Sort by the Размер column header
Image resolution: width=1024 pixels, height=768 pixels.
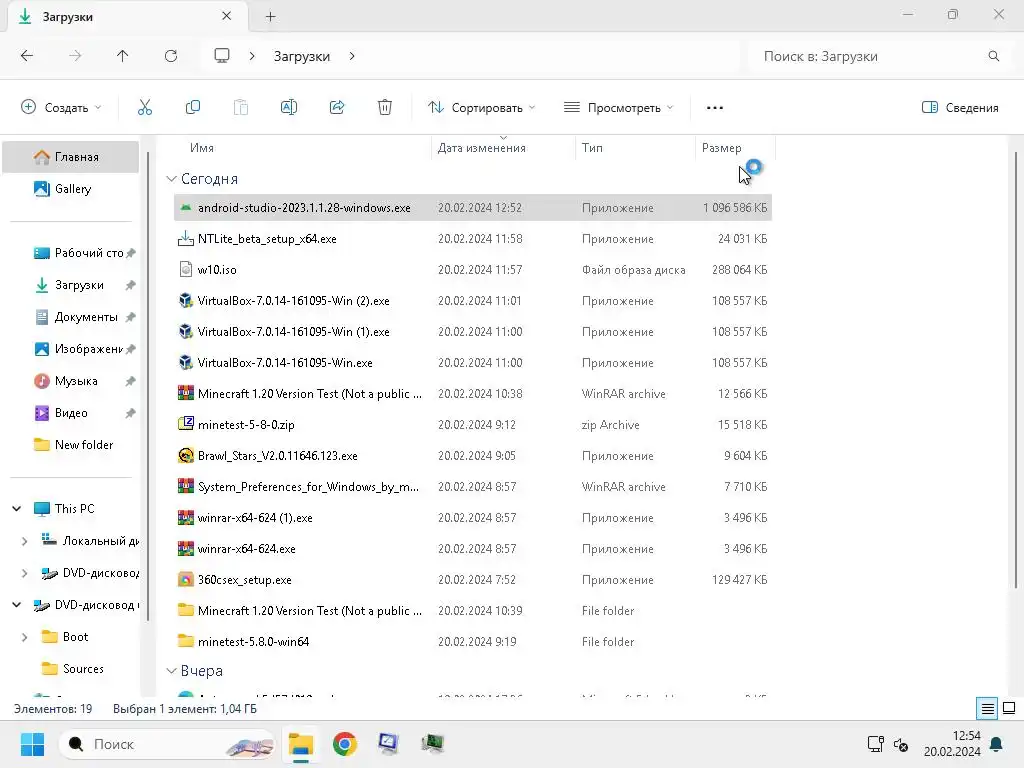click(x=722, y=148)
